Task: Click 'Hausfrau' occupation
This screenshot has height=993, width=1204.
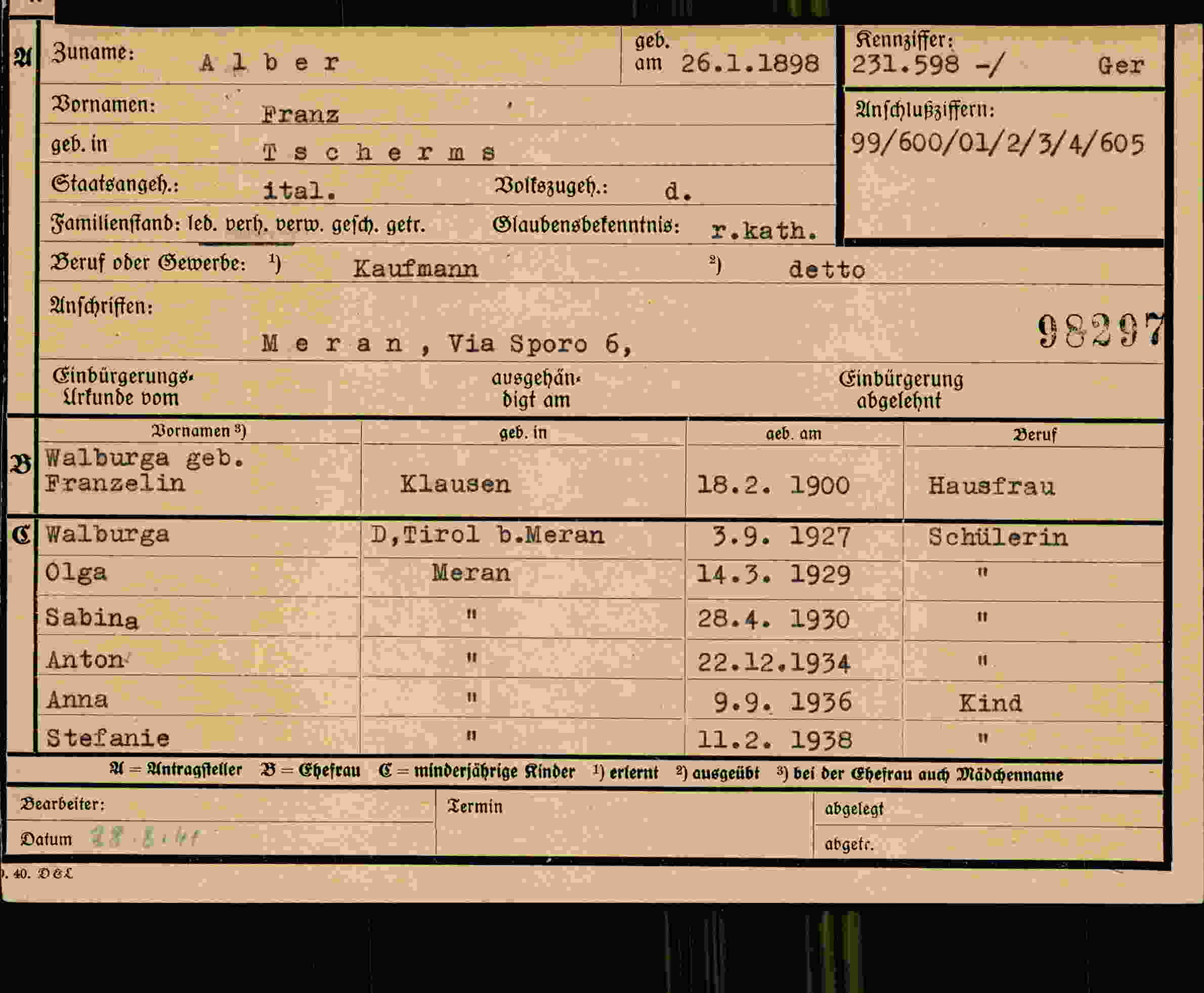Action: [992, 486]
